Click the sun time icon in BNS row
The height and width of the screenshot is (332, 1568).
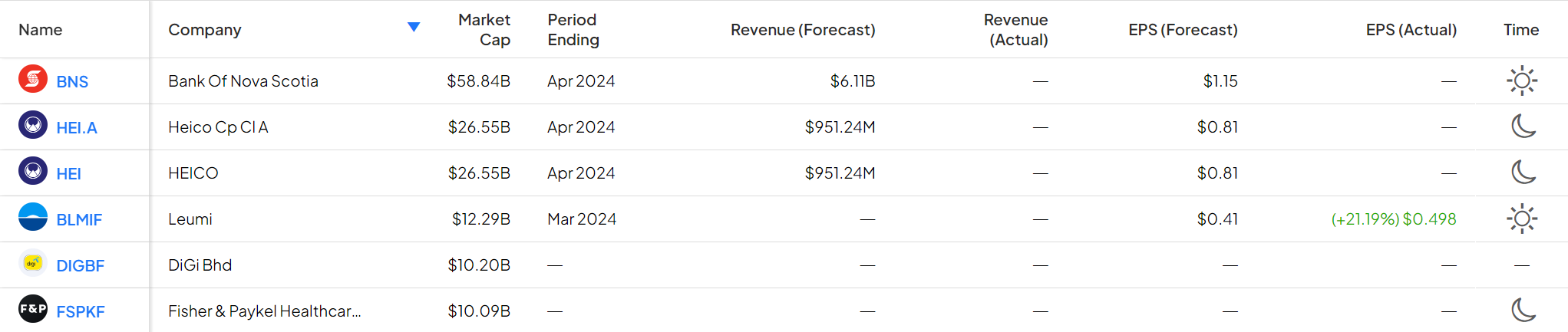tap(1522, 81)
